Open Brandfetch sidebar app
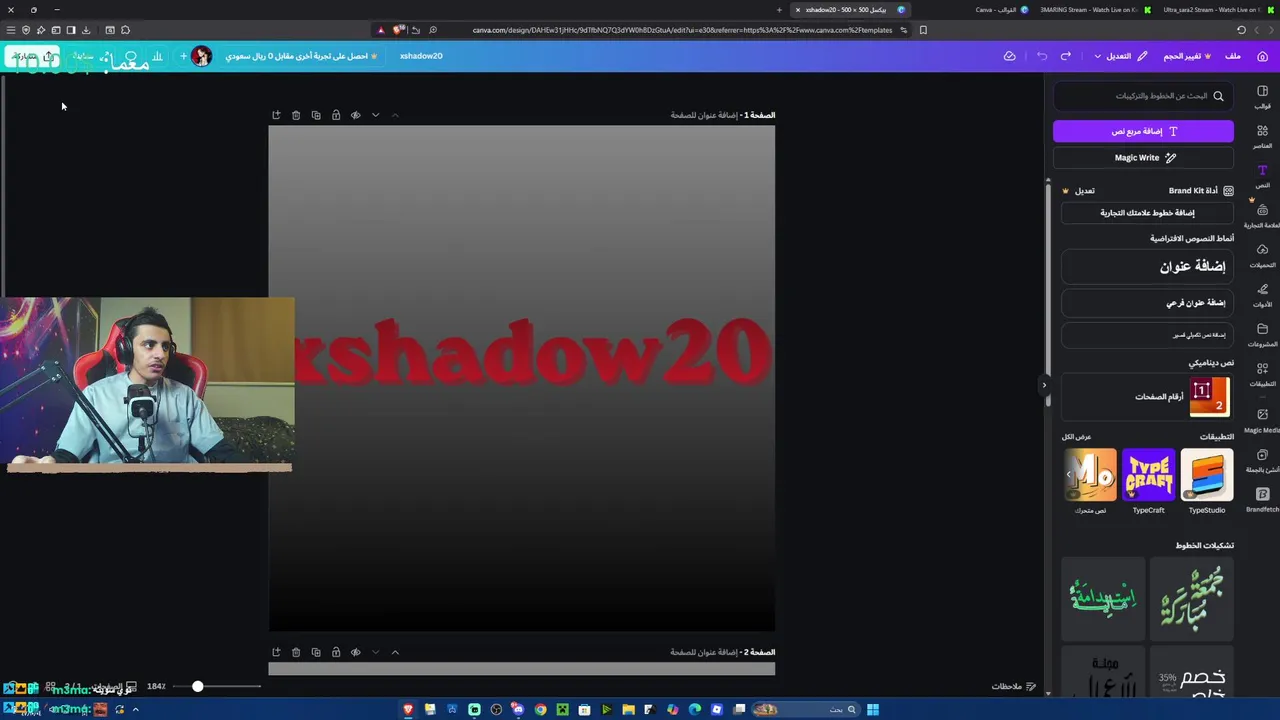 1262,500
